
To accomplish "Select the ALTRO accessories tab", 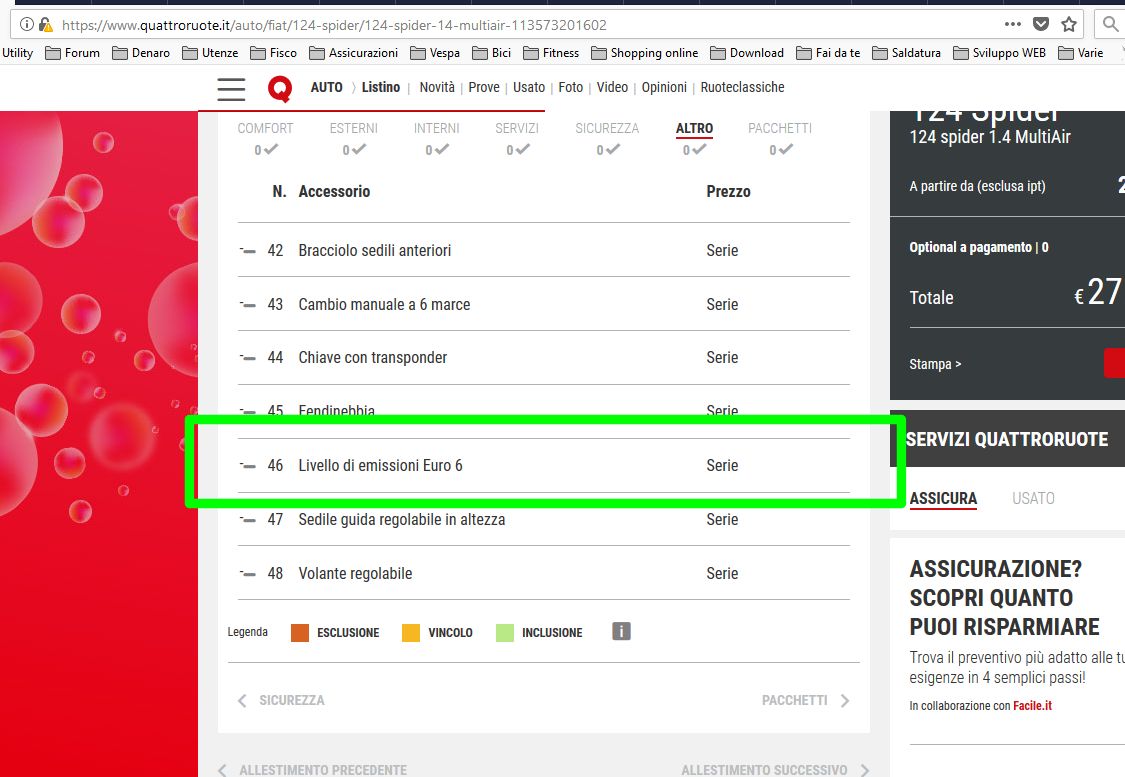I will tap(695, 128).
